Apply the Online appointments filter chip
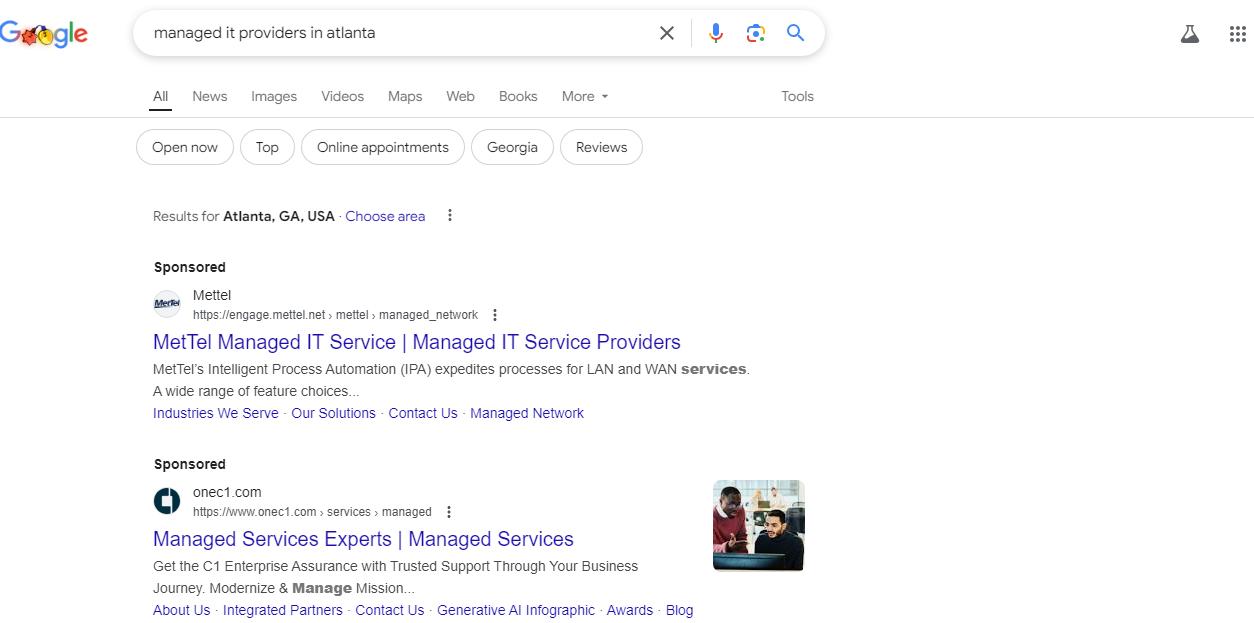The width and height of the screenshot is (1254, 623). 383,147
